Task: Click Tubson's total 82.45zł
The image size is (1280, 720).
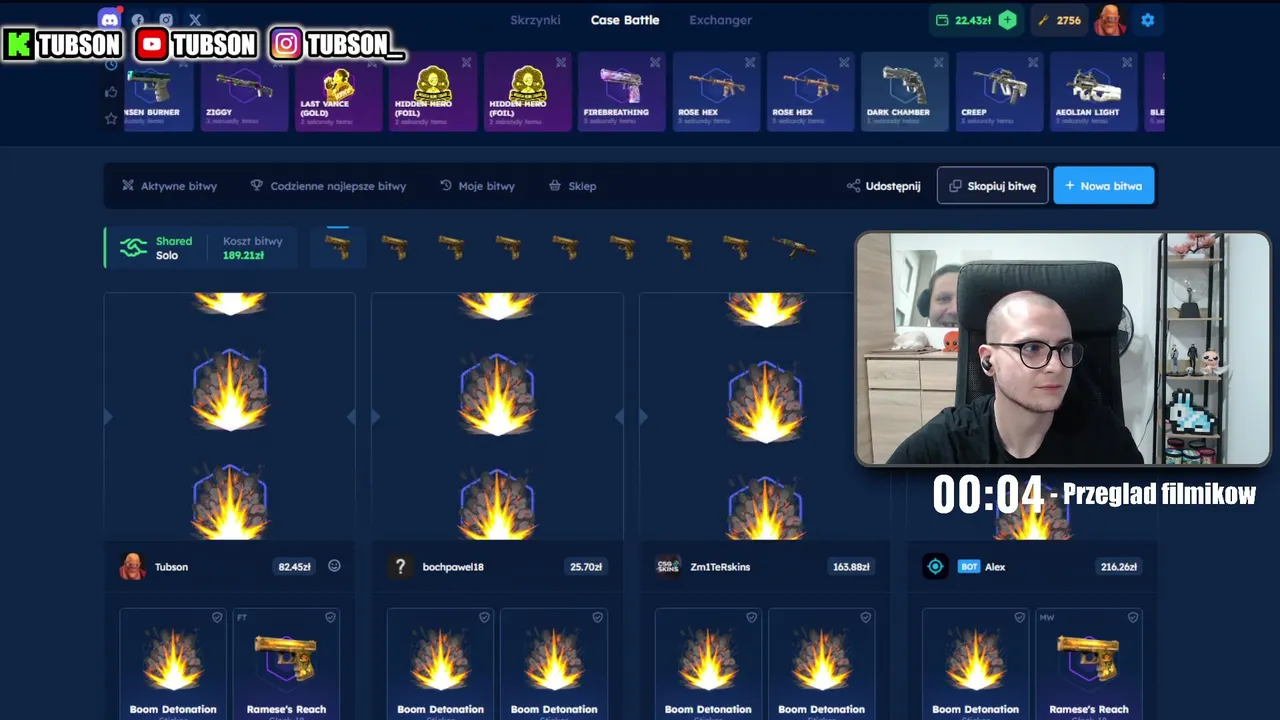Action: (294, 567)
